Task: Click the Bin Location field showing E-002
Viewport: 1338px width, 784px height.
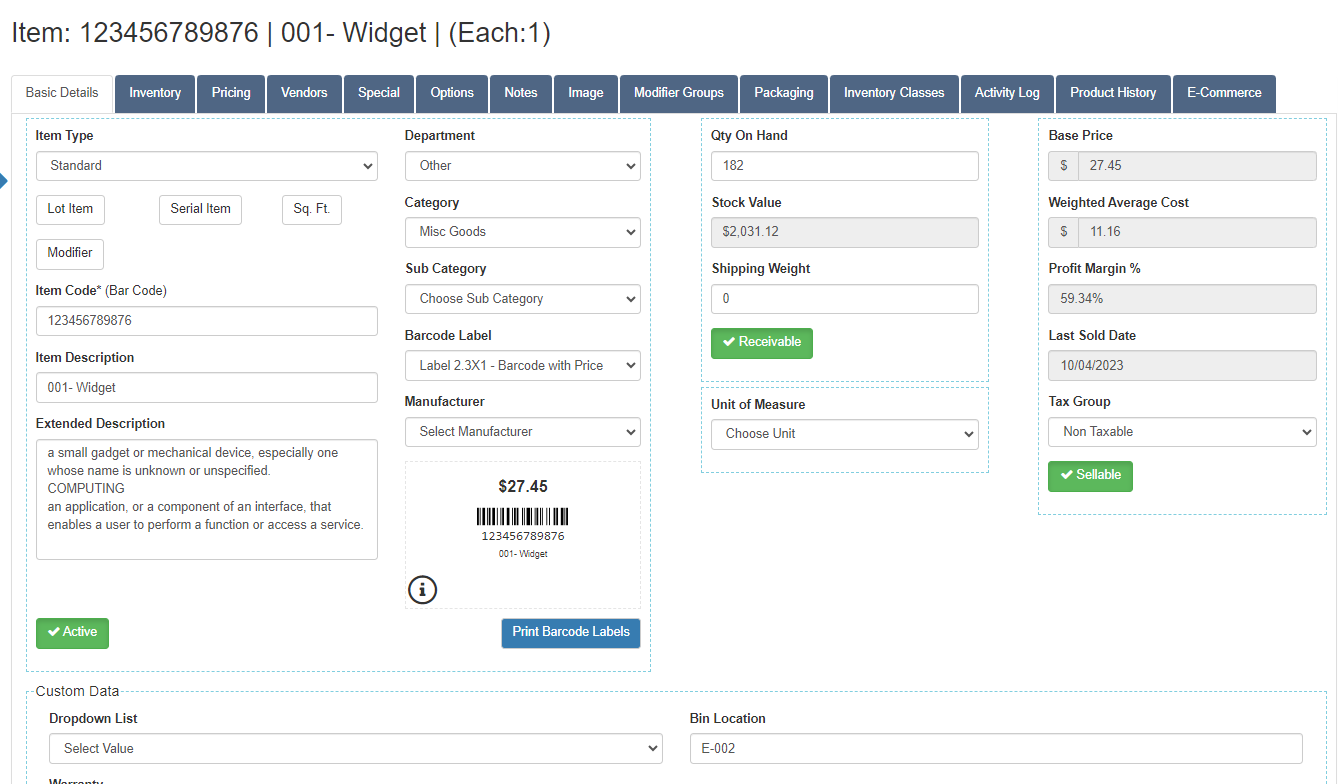Action: (995, 748)
